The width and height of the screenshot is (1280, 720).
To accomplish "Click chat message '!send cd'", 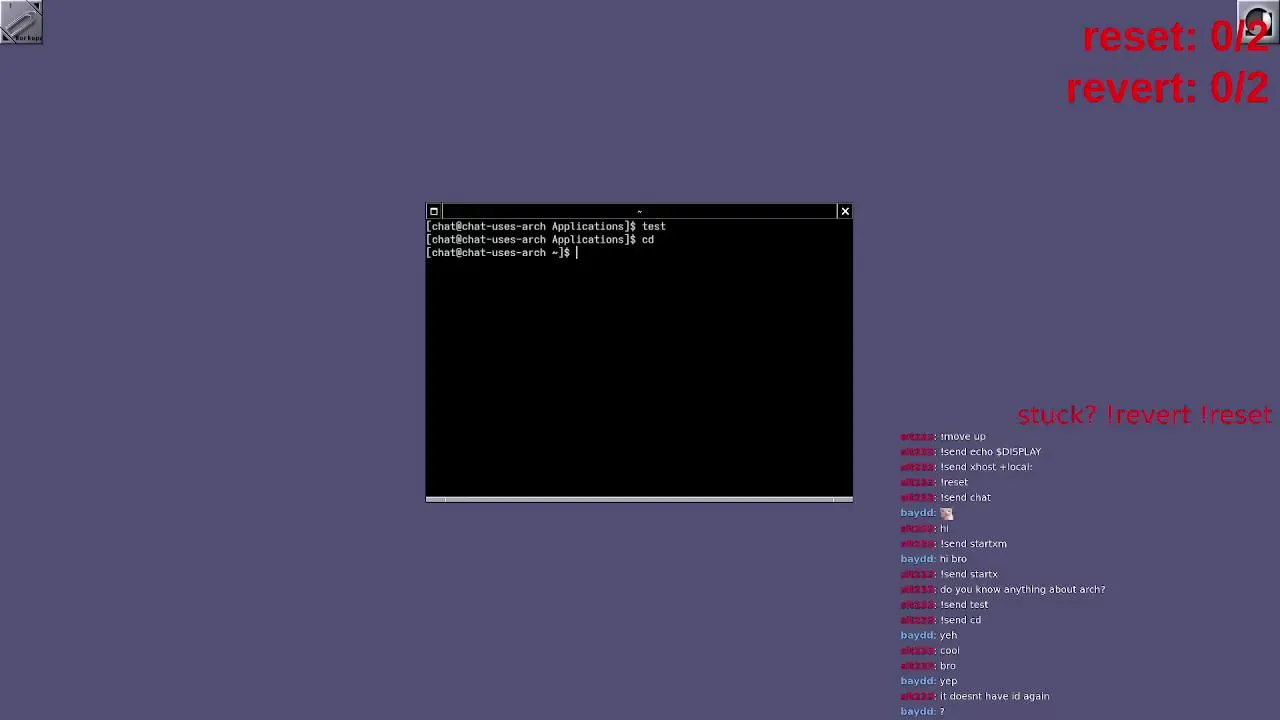I will click(960, 620).
